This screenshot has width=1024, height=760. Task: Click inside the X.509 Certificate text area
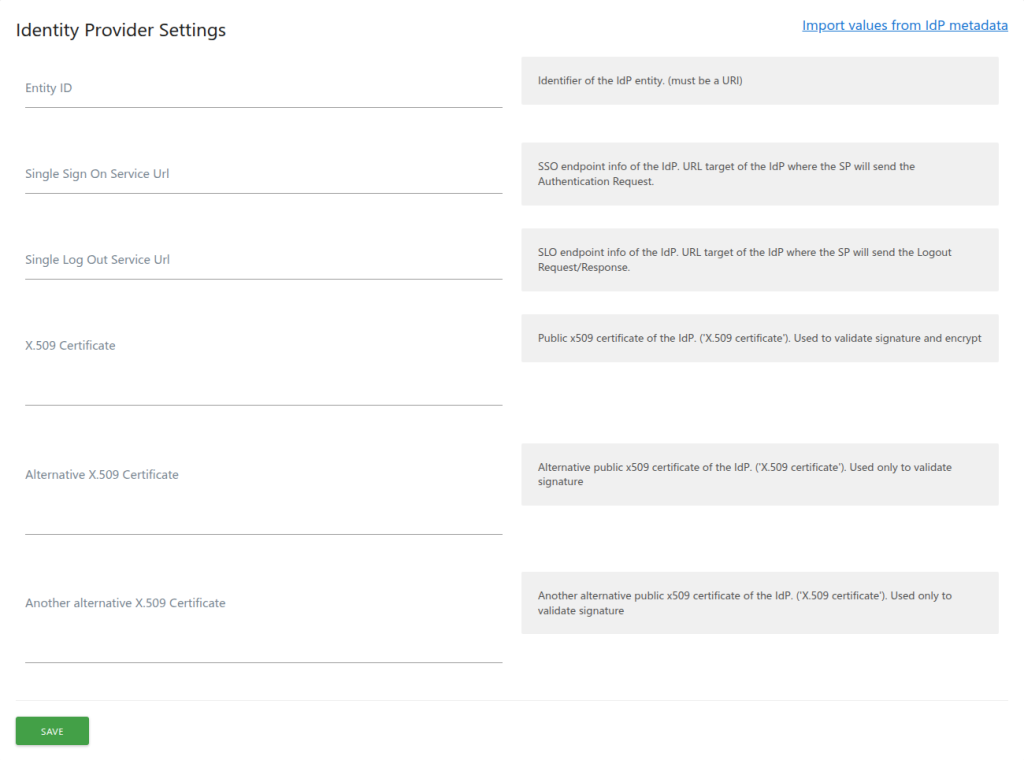tap(263, 365)
